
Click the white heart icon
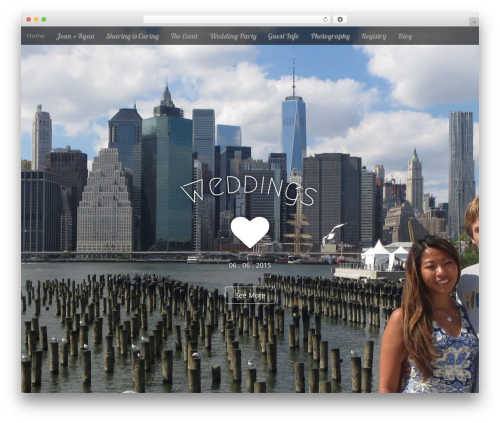[x=250, y=232]
